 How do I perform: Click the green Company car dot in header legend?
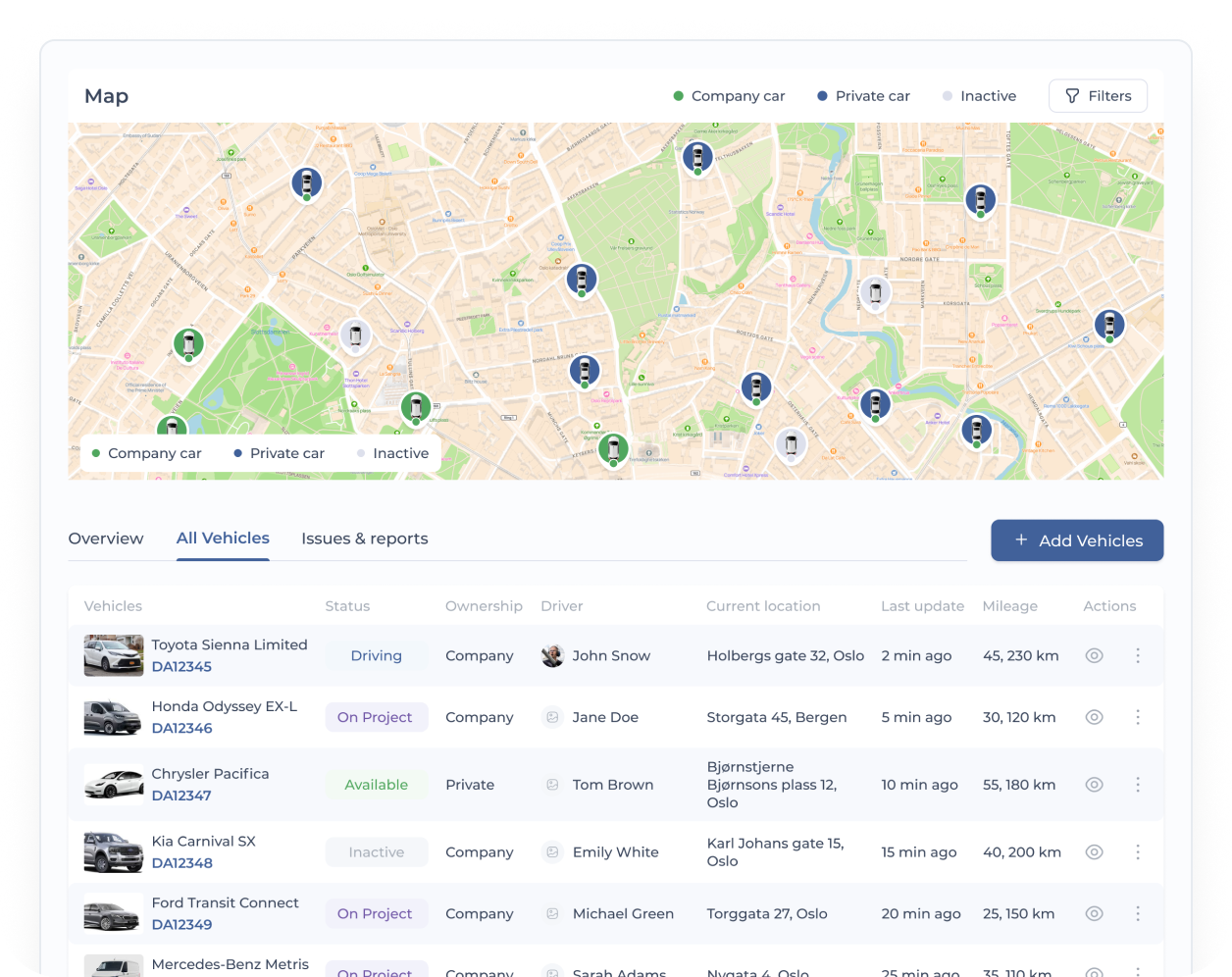point(678,96)
